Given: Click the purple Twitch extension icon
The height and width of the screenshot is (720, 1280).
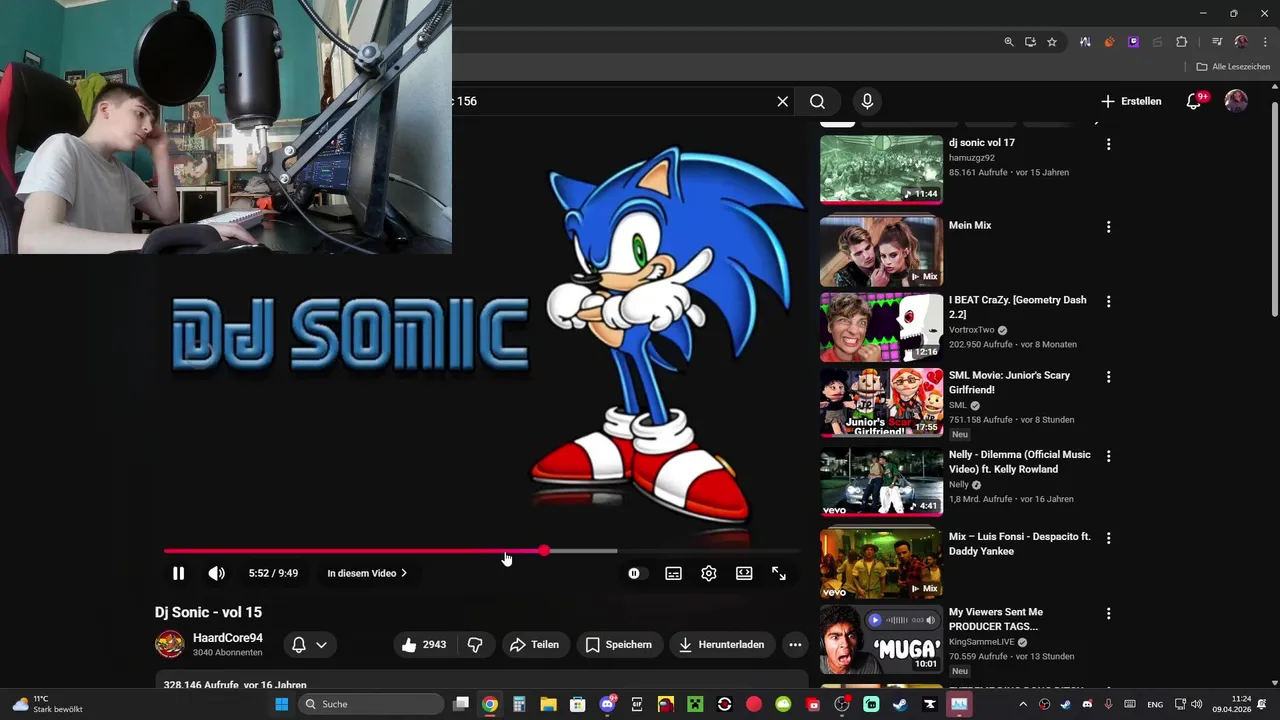Looking at the screenshot, I should [1133, 42].
